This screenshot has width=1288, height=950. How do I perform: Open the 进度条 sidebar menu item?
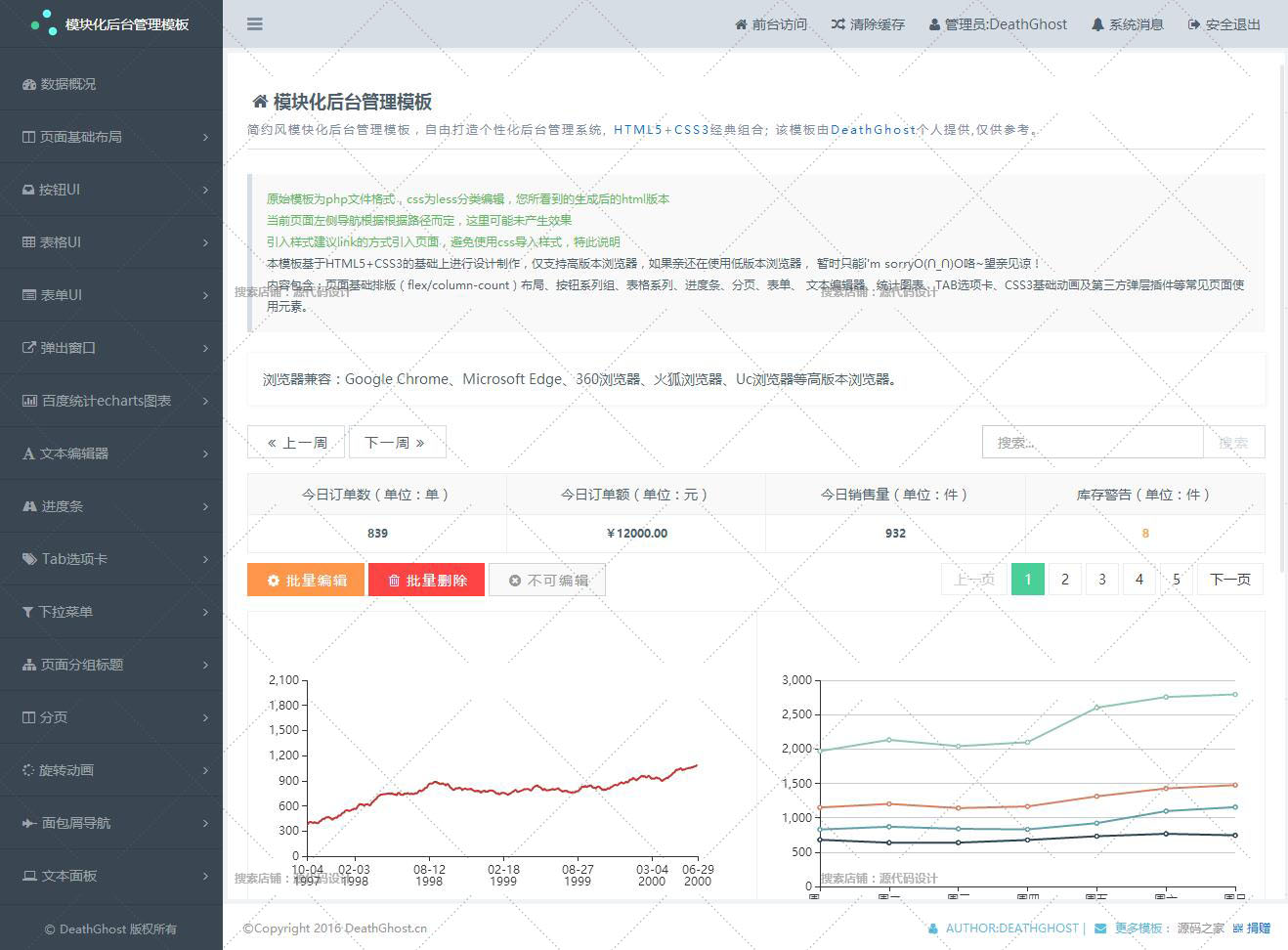pos(63,506)
